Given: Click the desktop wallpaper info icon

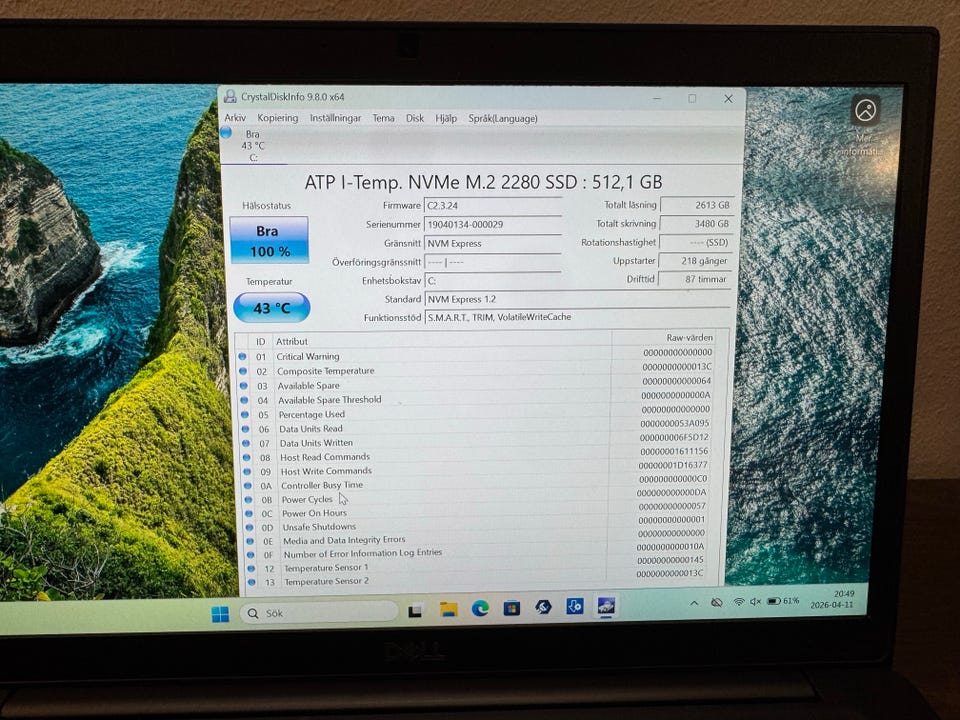Looking at the screenshot, I should (866, 111).
